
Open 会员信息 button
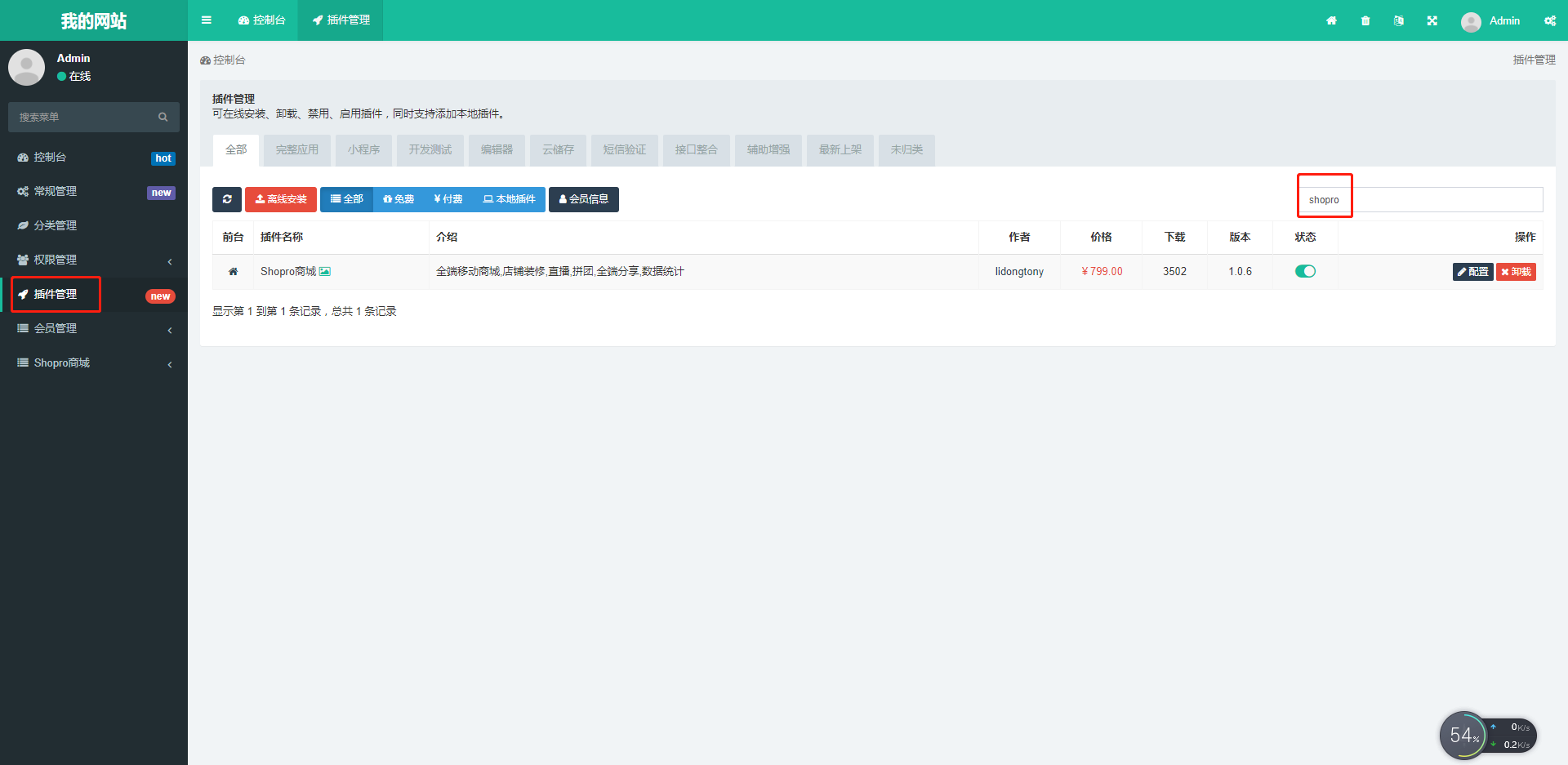584,199
